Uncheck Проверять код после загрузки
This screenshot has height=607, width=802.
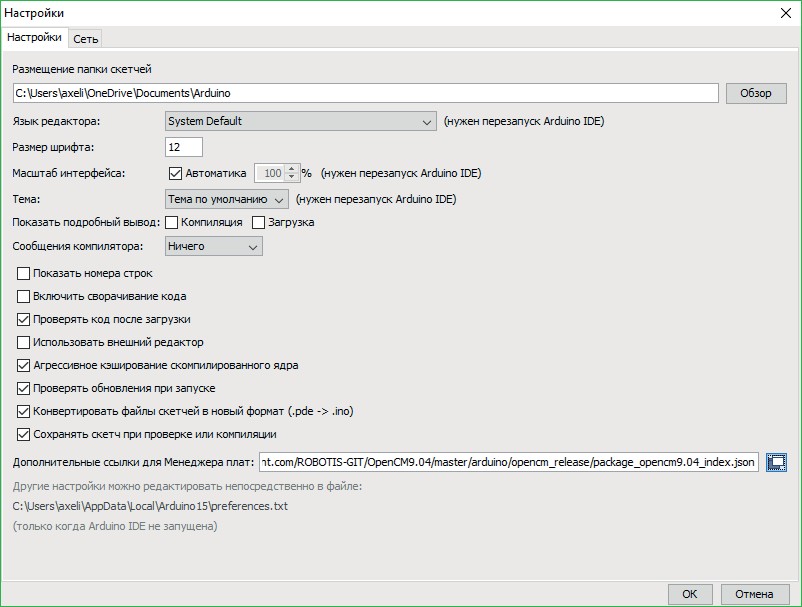tap(25, 319)
